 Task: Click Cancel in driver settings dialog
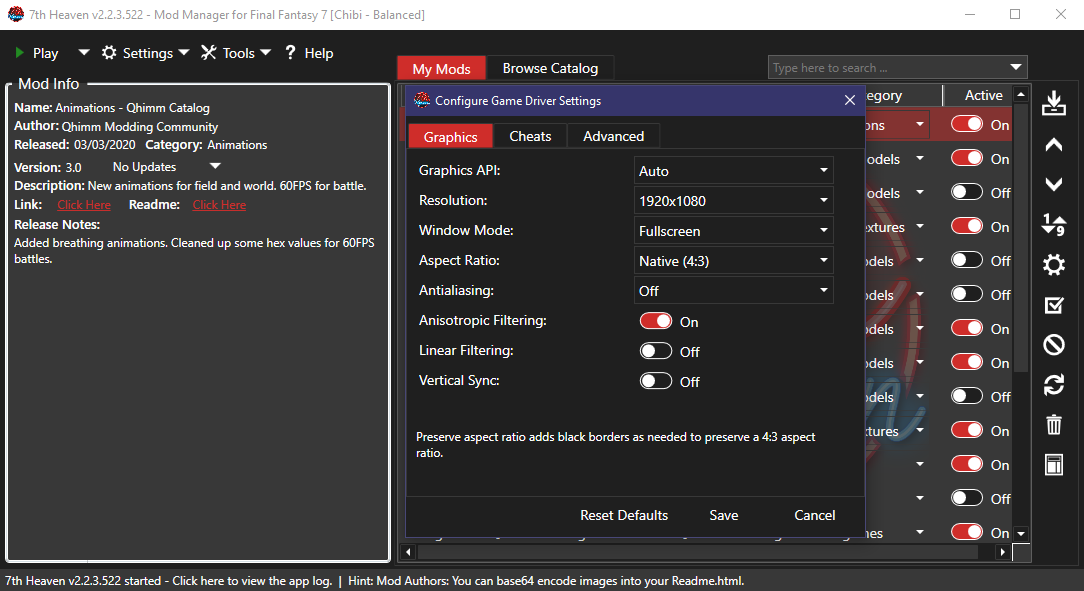[x=814, y=515]
